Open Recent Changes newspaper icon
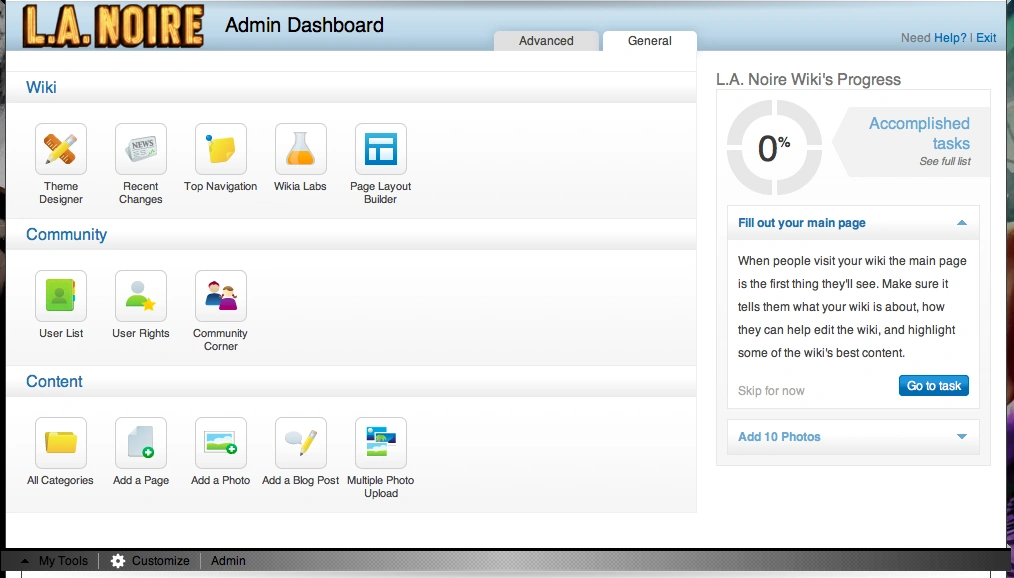The image size is (1014, 578). (x=141, y=149)
